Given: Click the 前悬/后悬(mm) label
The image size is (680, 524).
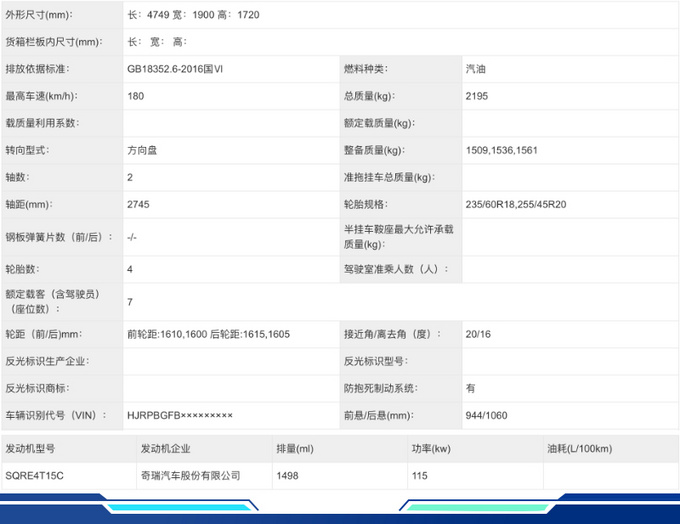Looking at the screenshot, I should (x=379, y=416).
